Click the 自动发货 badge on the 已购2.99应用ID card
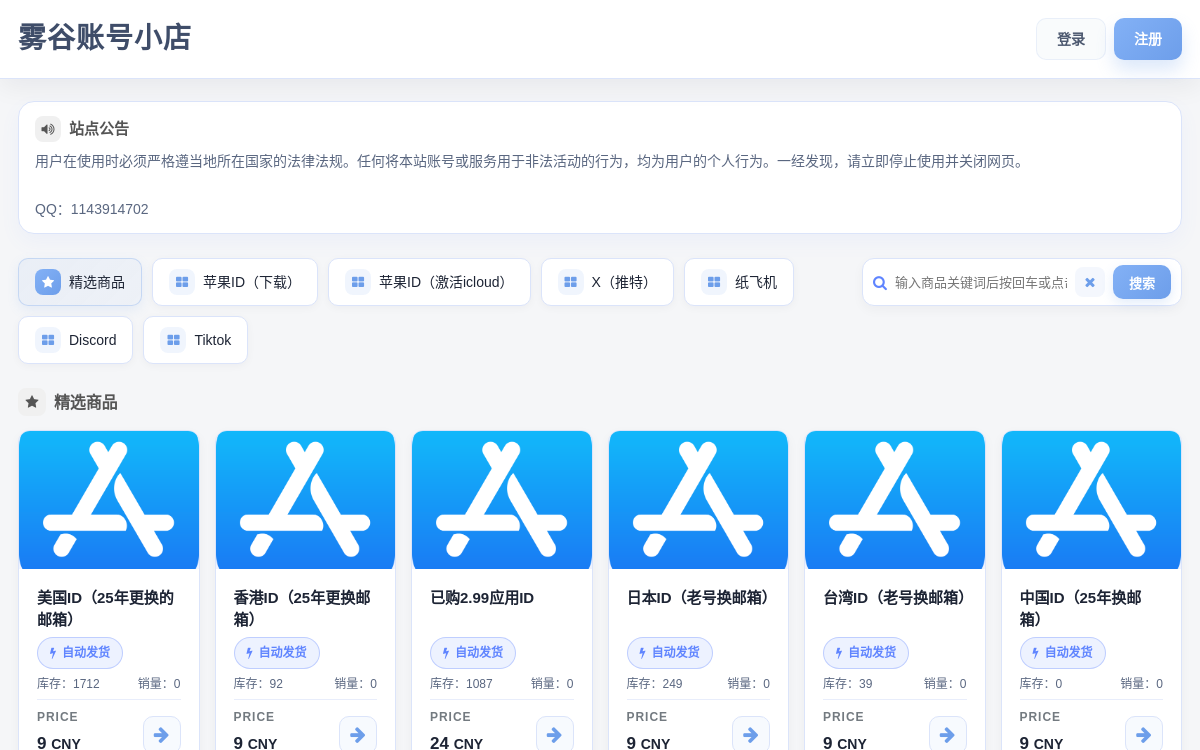 point(473,653)
